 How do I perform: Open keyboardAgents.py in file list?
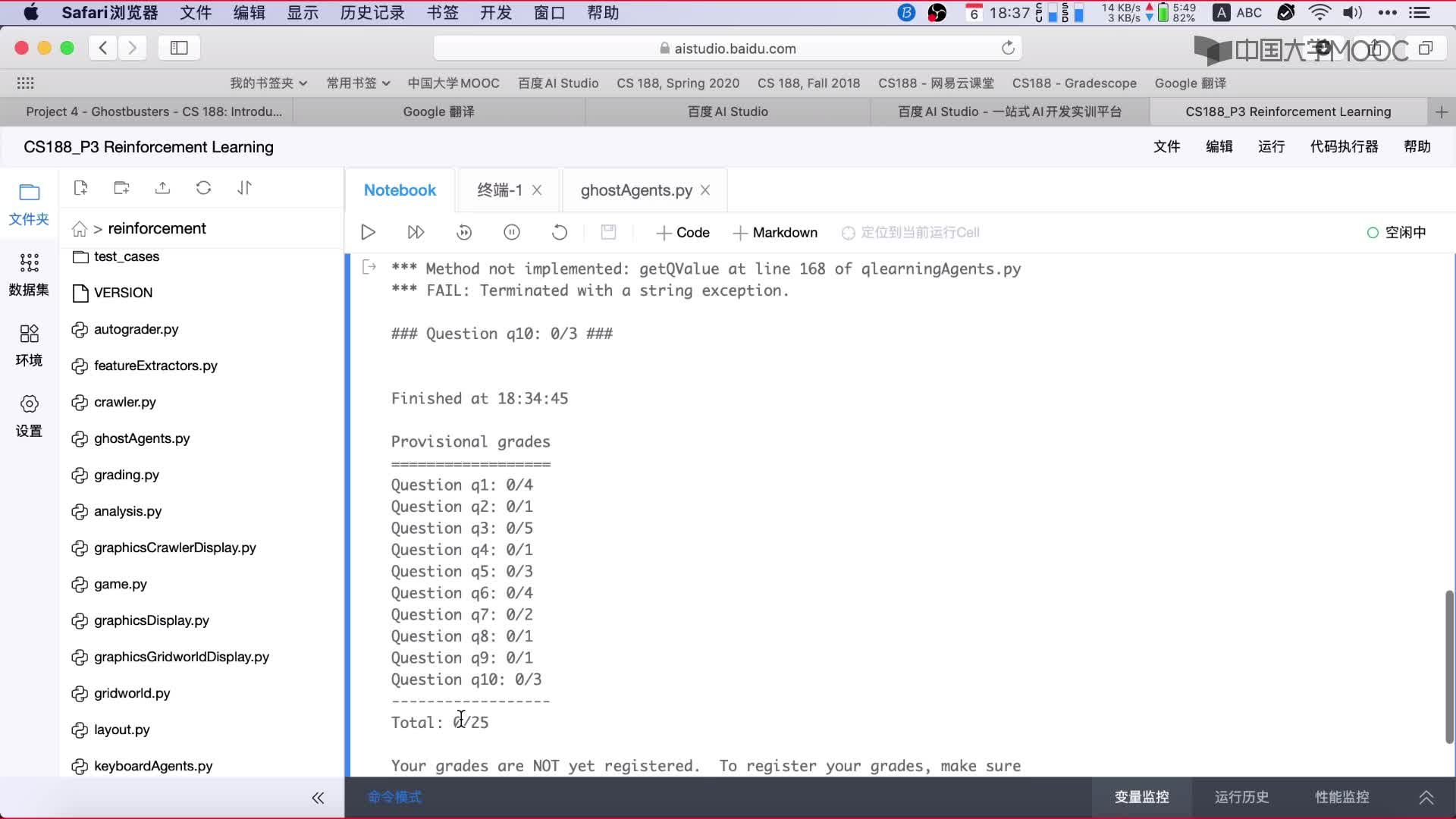142,766
